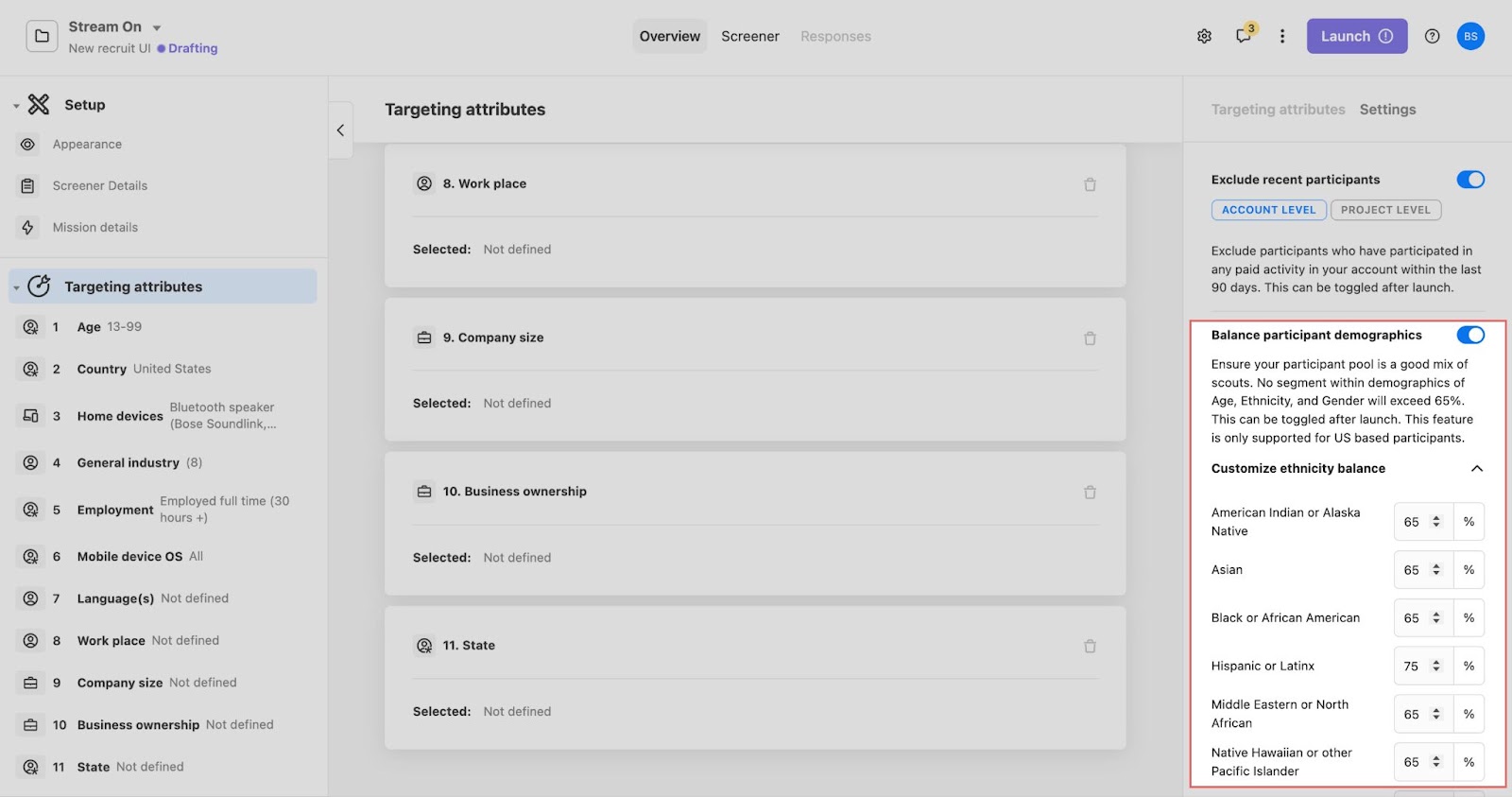Screen dimensions: 1512x797
Task: Open the Stream On project dropdown
Action: pos(157,27)
